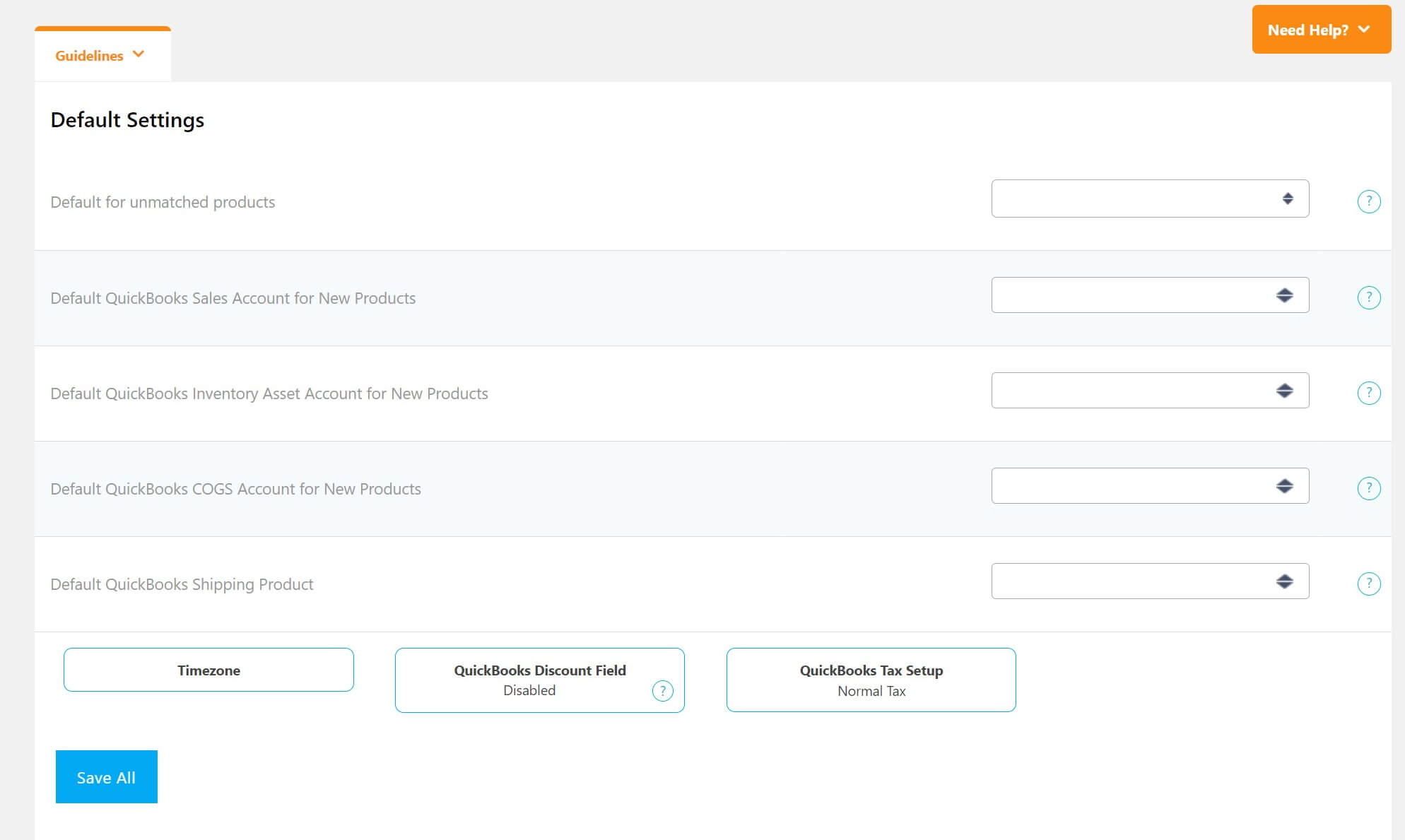Open help for Default Shipping Product

pos(1370,583)
